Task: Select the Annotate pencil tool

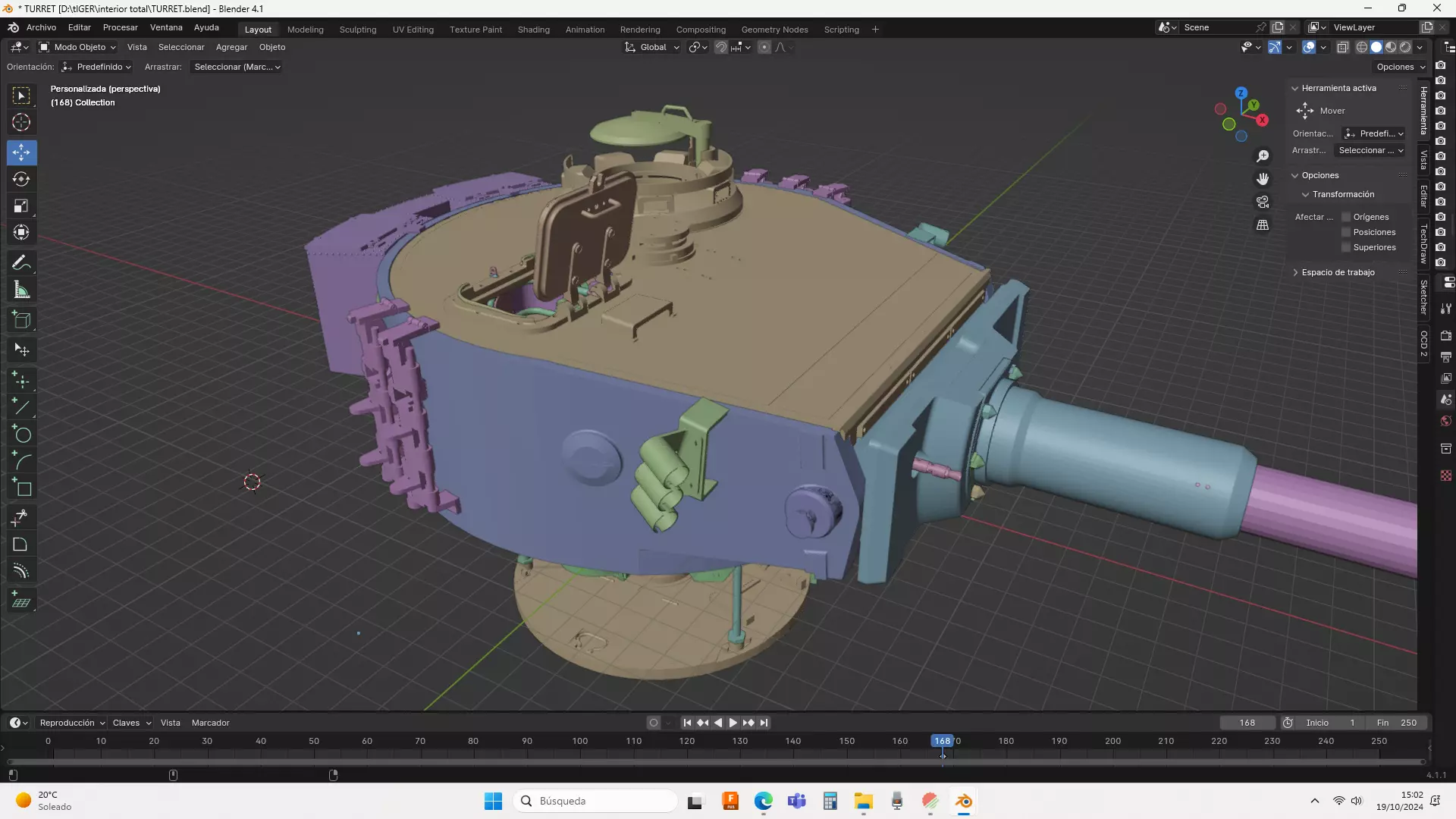Action: (x=21, y=263)
